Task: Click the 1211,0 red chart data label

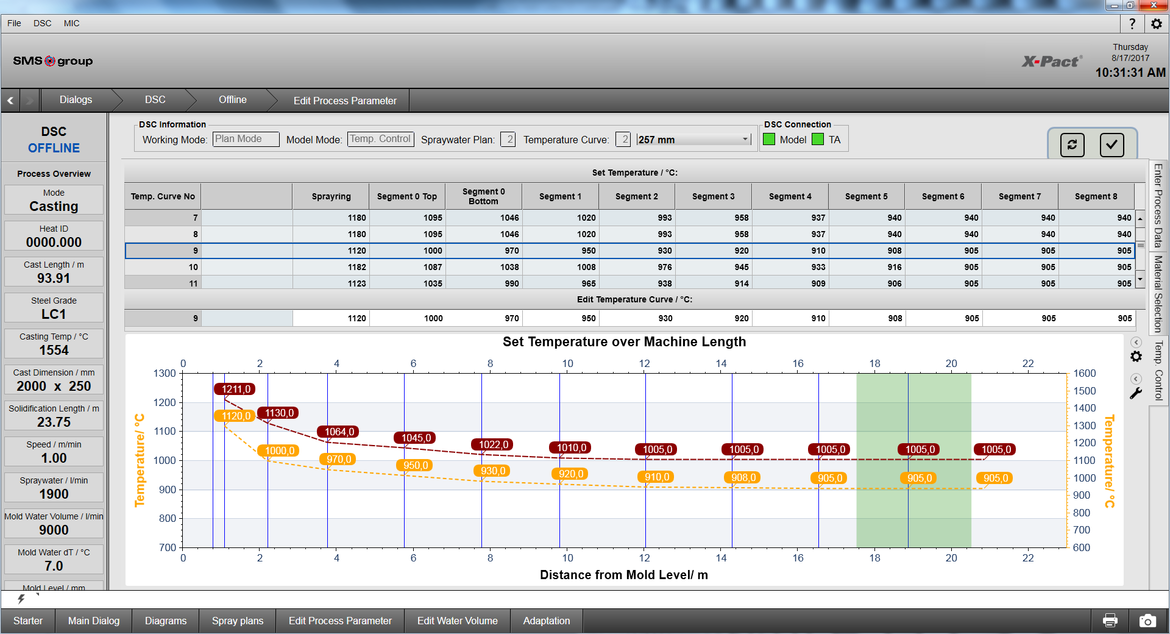Action: tap(235, 389)
